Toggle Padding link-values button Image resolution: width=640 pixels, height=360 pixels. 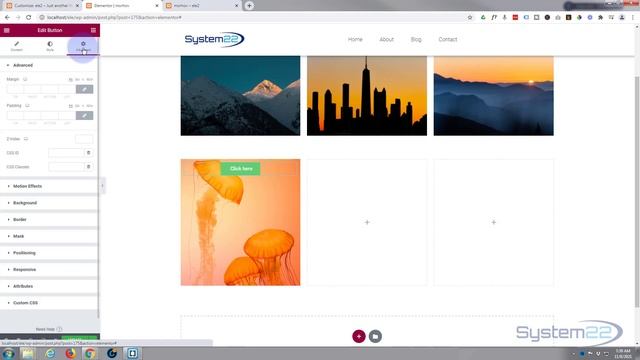tap(84, 116)
